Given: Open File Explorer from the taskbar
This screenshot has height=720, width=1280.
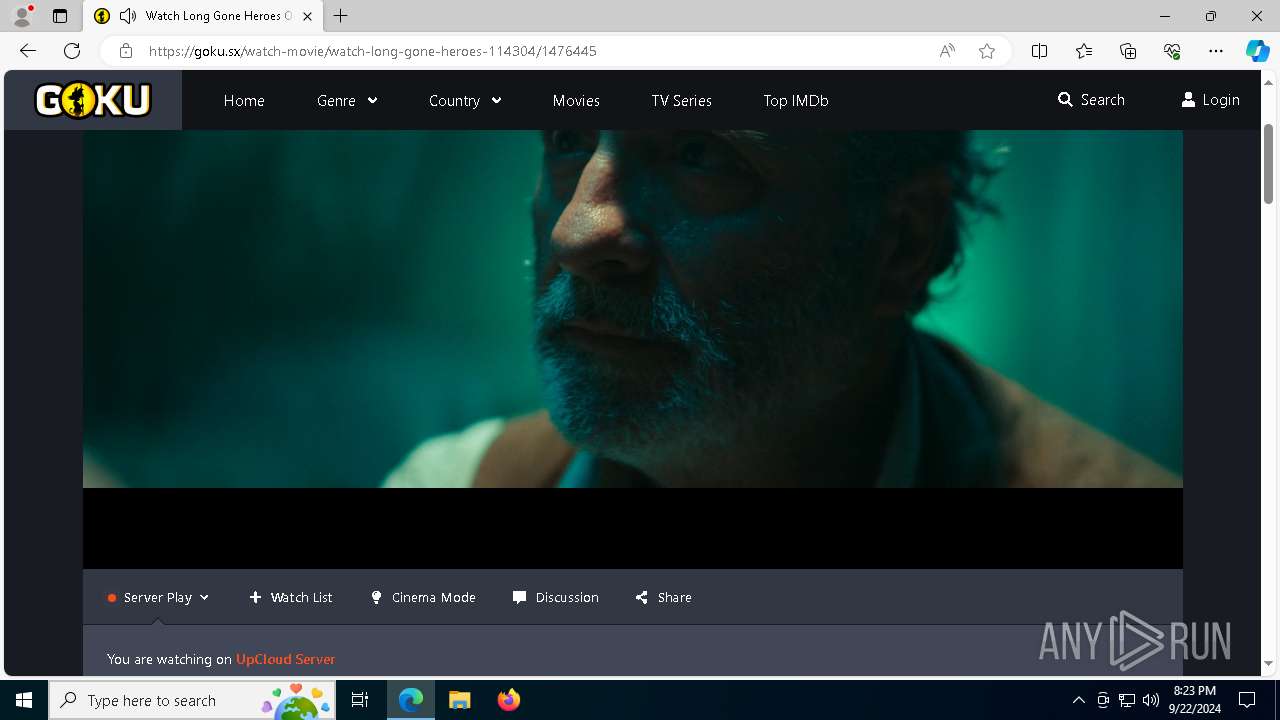Looking at the screenshot, I should point(460,700).
